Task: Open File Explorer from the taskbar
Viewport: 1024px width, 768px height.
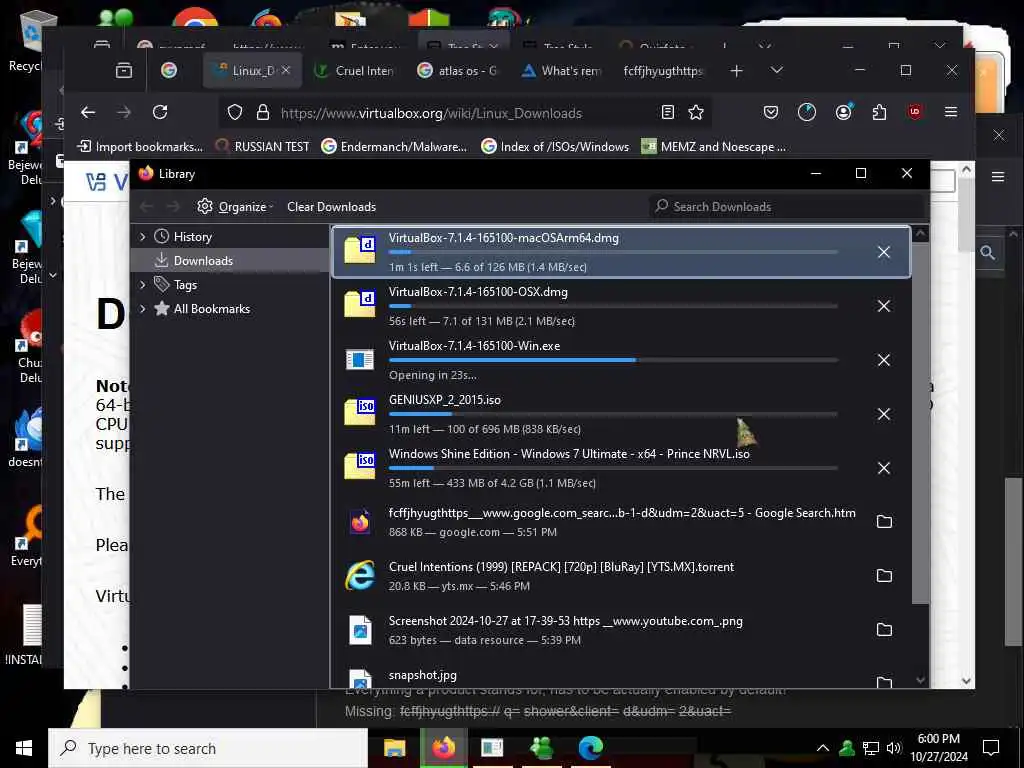Action: [x=394, y=748]
